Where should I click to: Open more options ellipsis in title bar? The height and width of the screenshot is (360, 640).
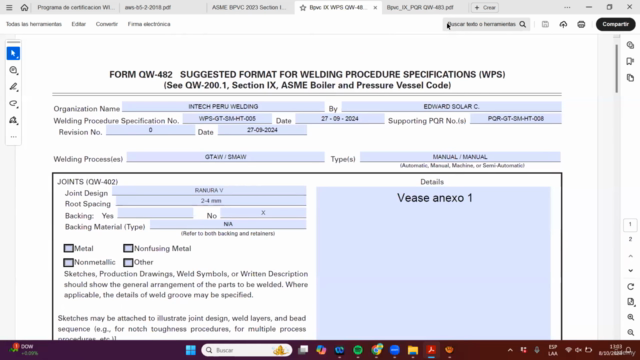coord(567,7)
